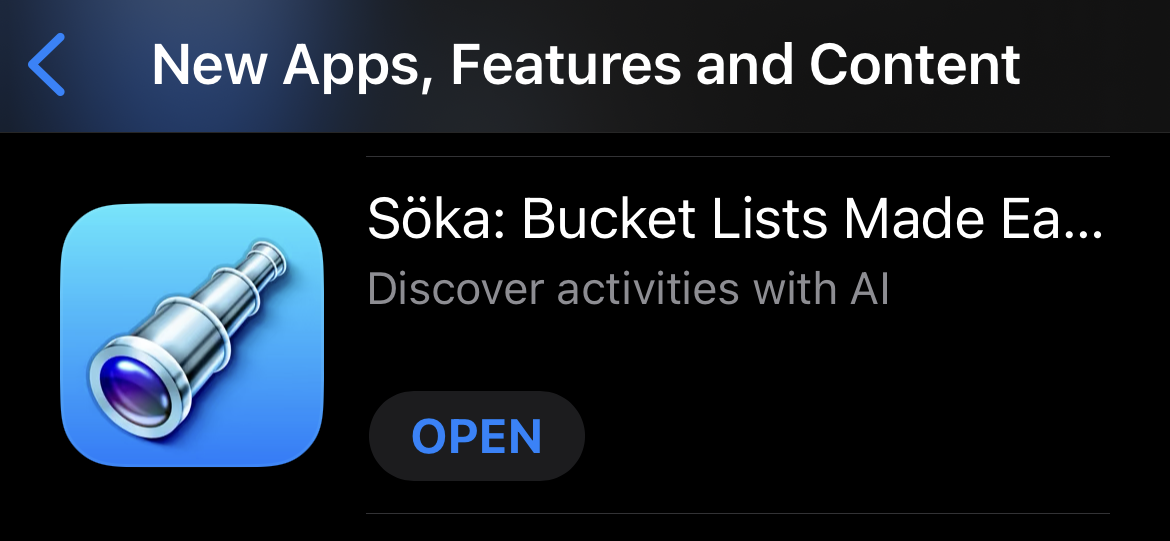Tap the word Content in the page title
Viewport: 1170px width, 541px height.
coord(916,65)
